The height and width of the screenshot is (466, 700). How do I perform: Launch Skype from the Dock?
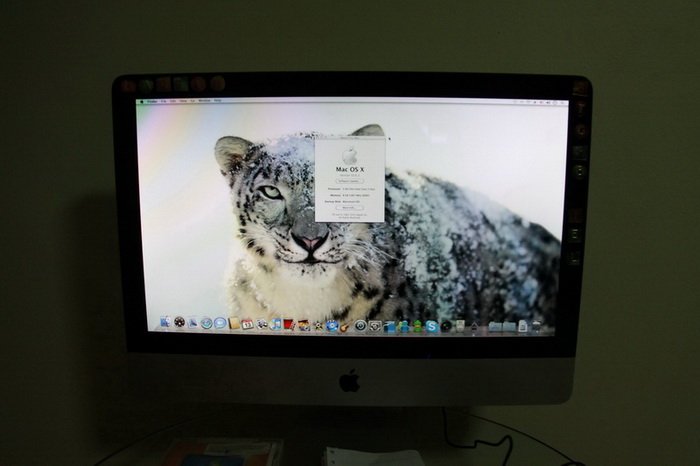431,326
